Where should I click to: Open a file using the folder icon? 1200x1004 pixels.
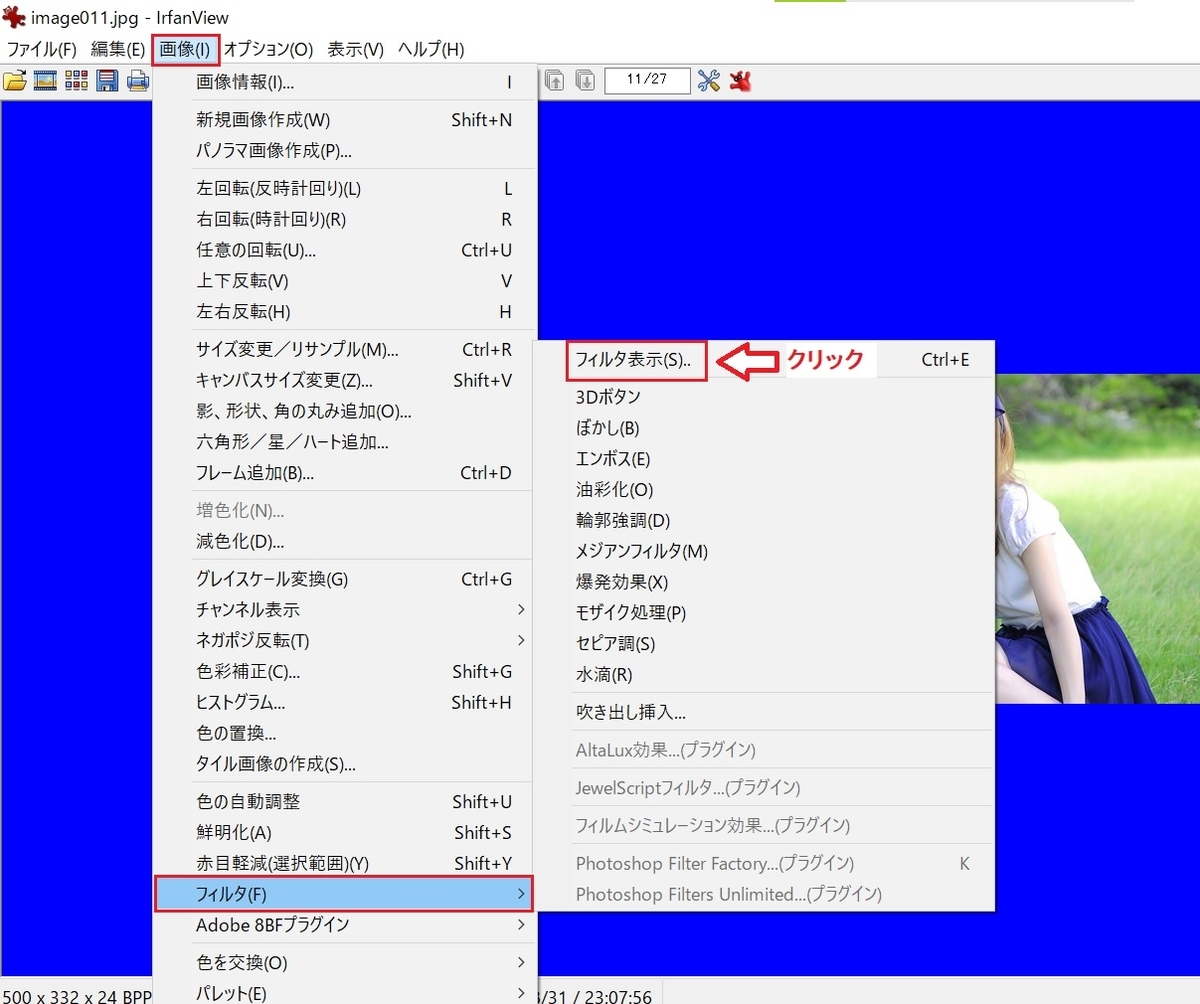[x=18, y=81]
